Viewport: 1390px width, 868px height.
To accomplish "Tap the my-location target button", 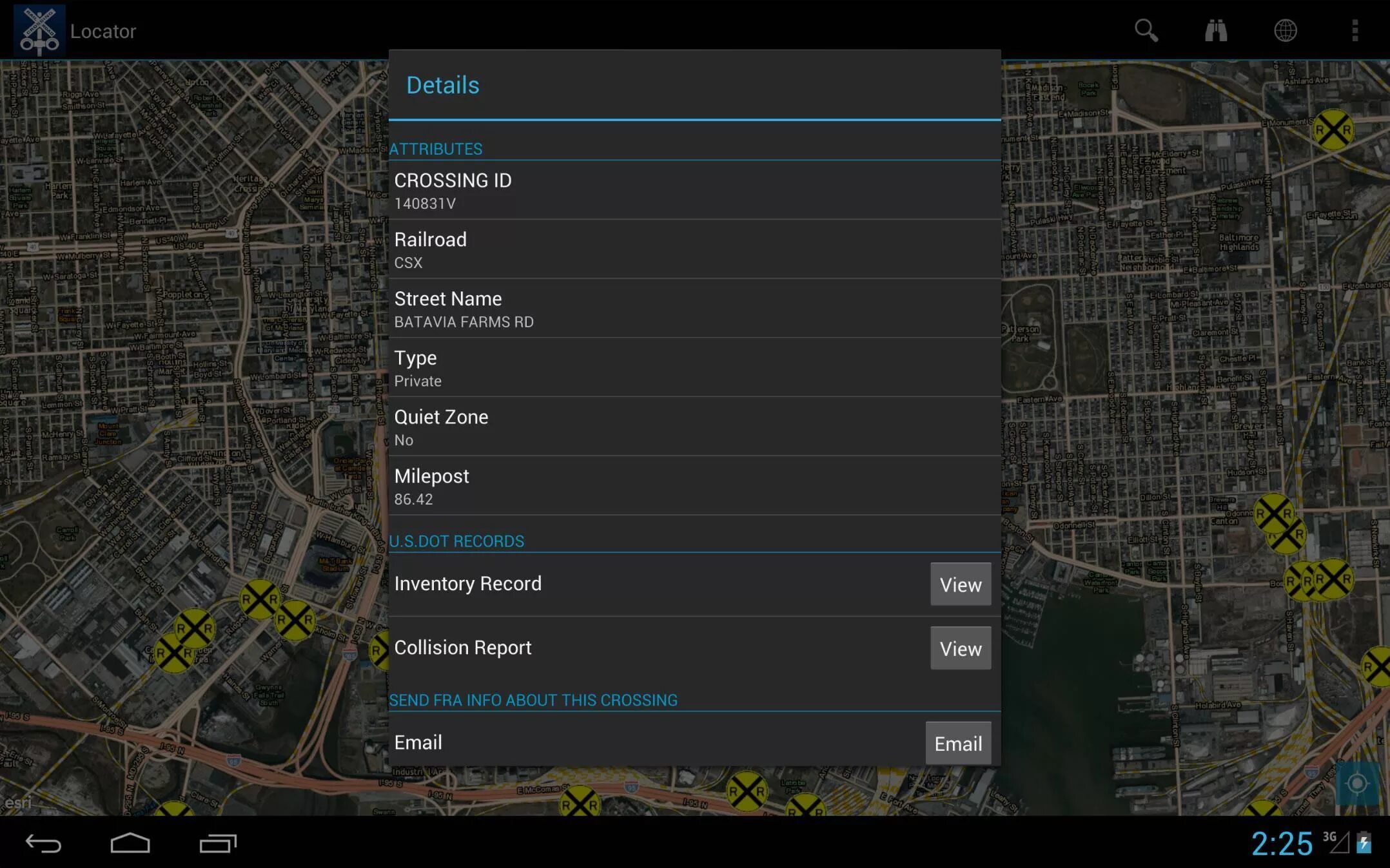I will [x=1356, y=784].
